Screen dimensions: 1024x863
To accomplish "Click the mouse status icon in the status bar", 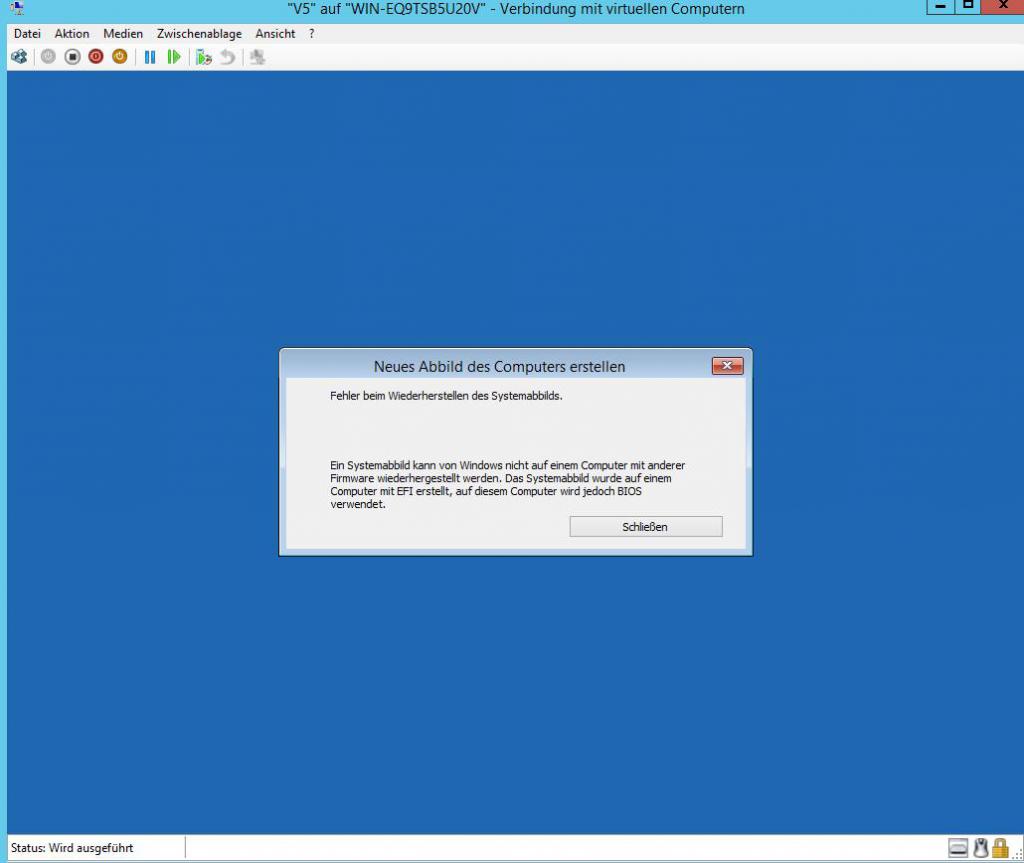I will (x=980, y=848).
